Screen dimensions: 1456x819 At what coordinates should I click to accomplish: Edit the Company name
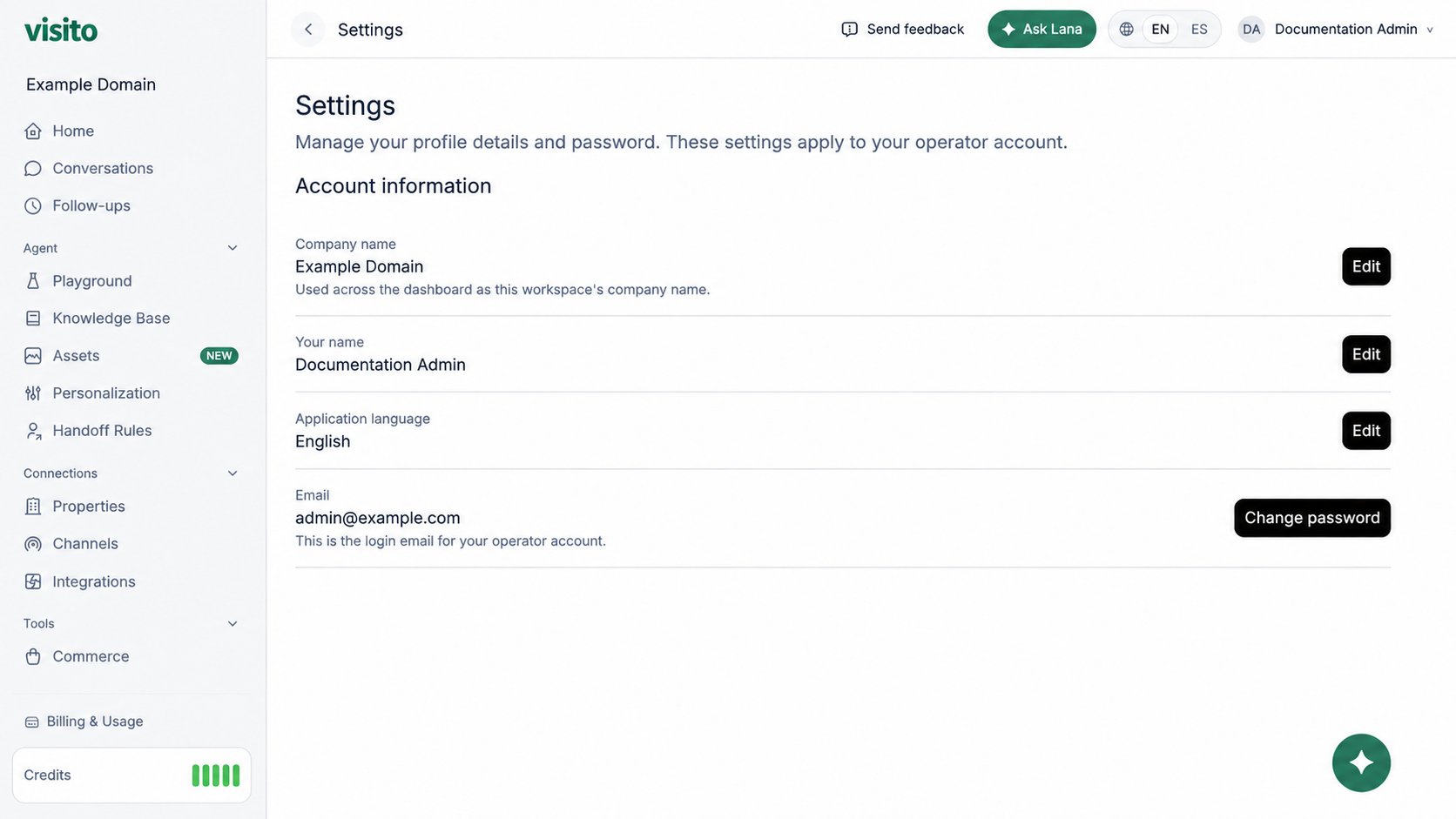point(1365,266)
